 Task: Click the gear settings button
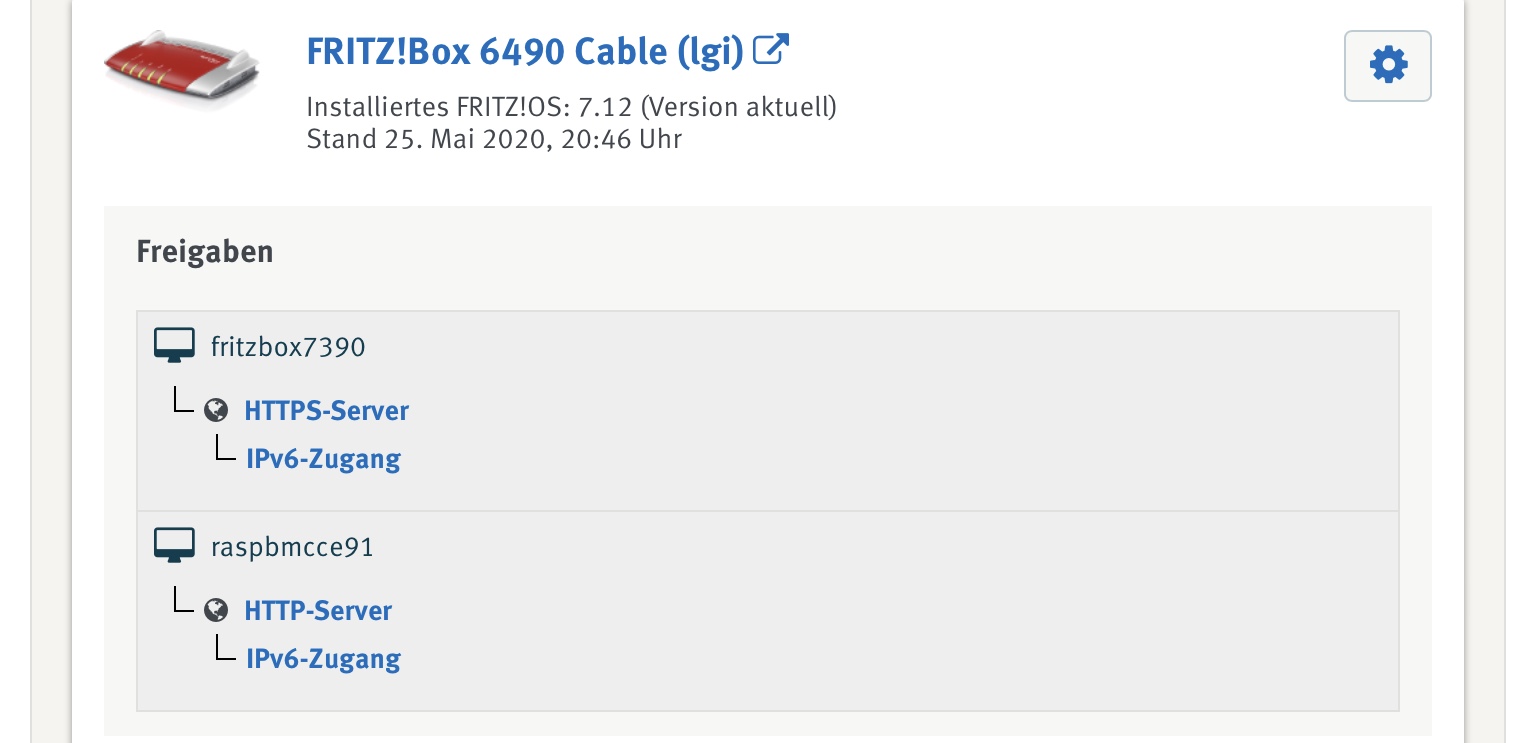click(x=1387, y=66)
